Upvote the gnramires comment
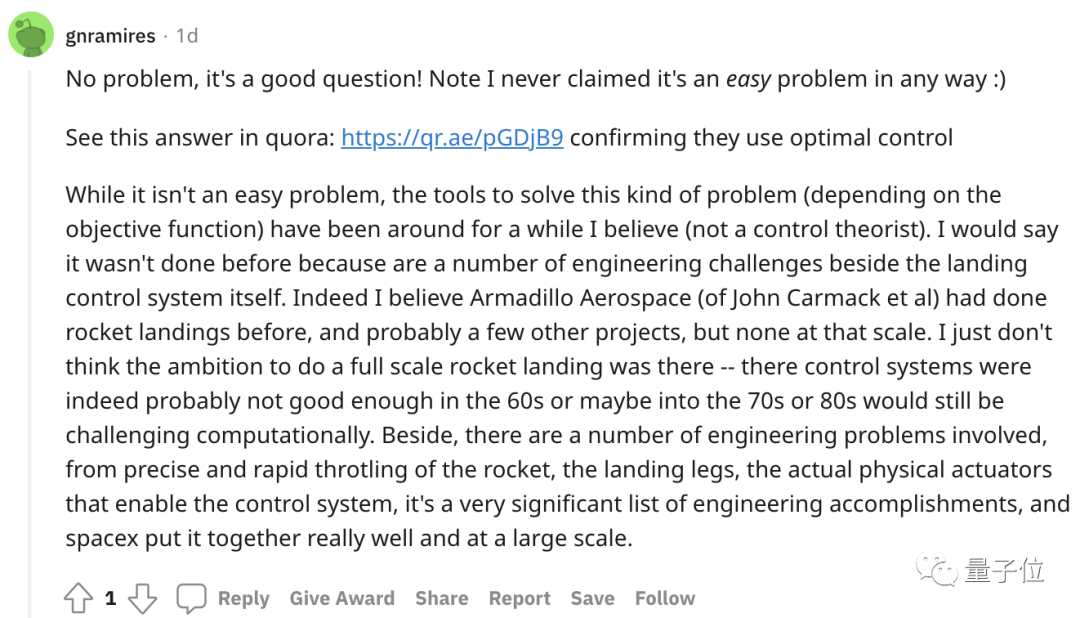 click(x=78, y=598)
